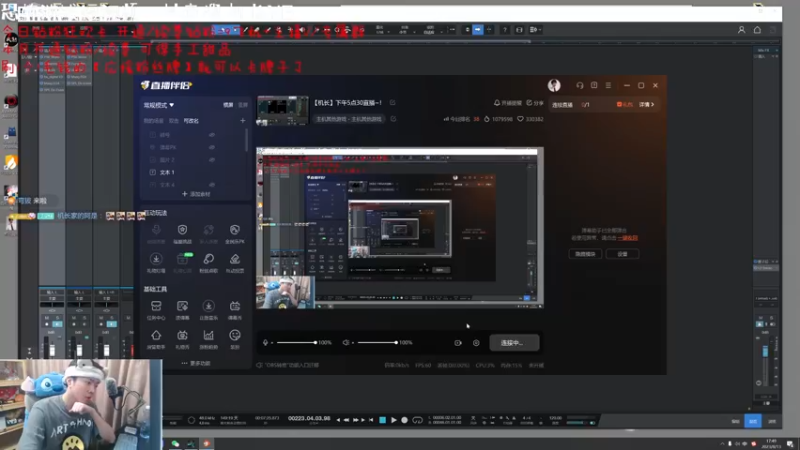Screen dimensions: 800x450
Task: Switch to the 横屏 orientation tab
Action: [x=228, y=105]
